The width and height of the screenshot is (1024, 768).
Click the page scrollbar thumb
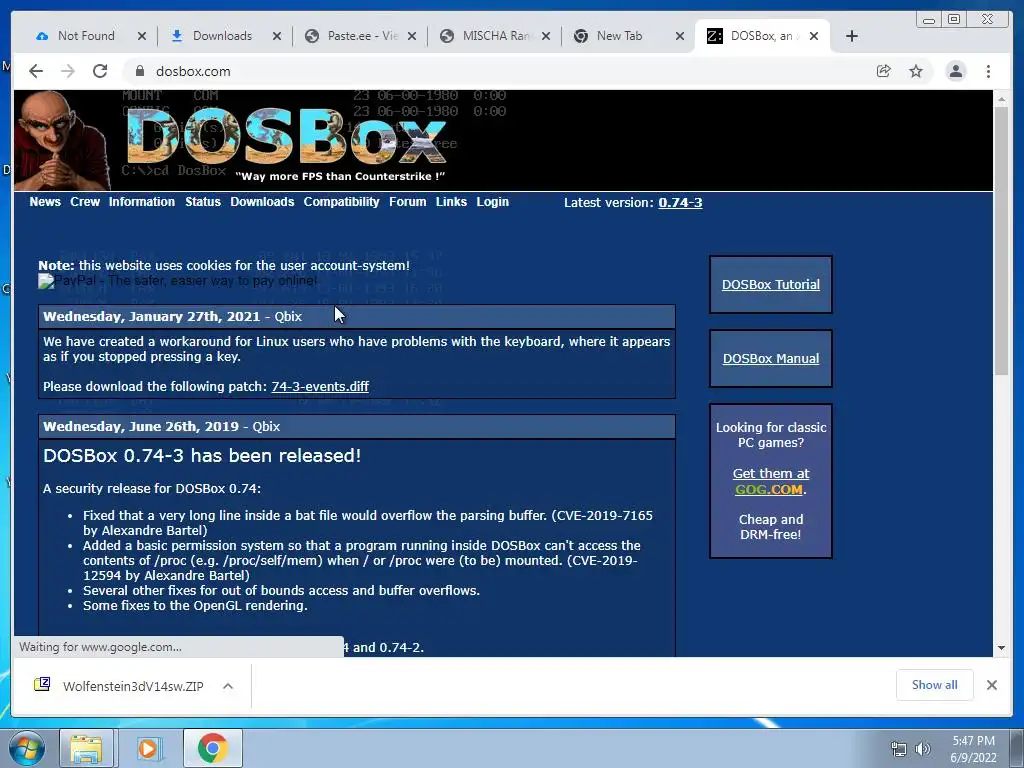click(1001, 240)
